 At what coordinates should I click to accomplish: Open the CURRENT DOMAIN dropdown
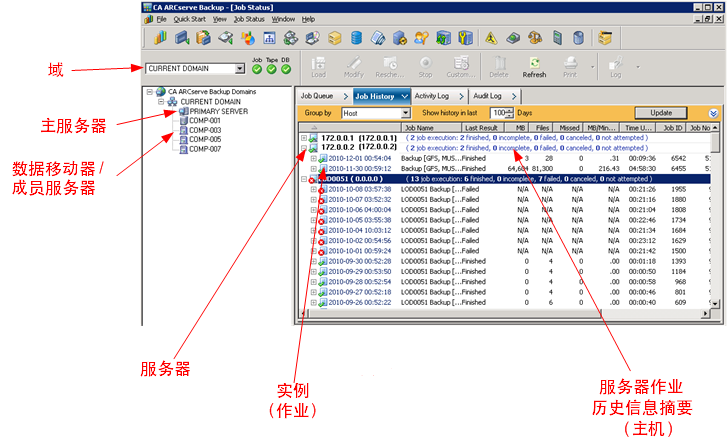click(x=239, y=69)
